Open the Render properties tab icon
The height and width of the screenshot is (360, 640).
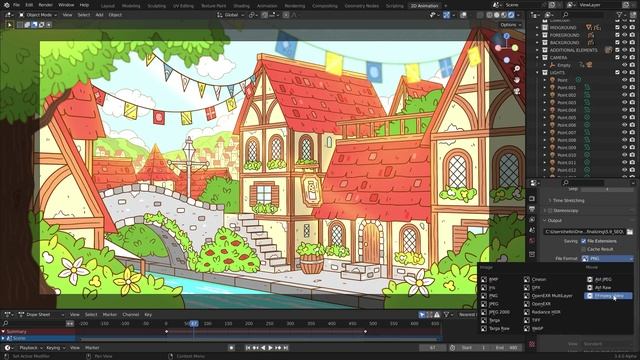pyautogui.click(x=532, y=199)
